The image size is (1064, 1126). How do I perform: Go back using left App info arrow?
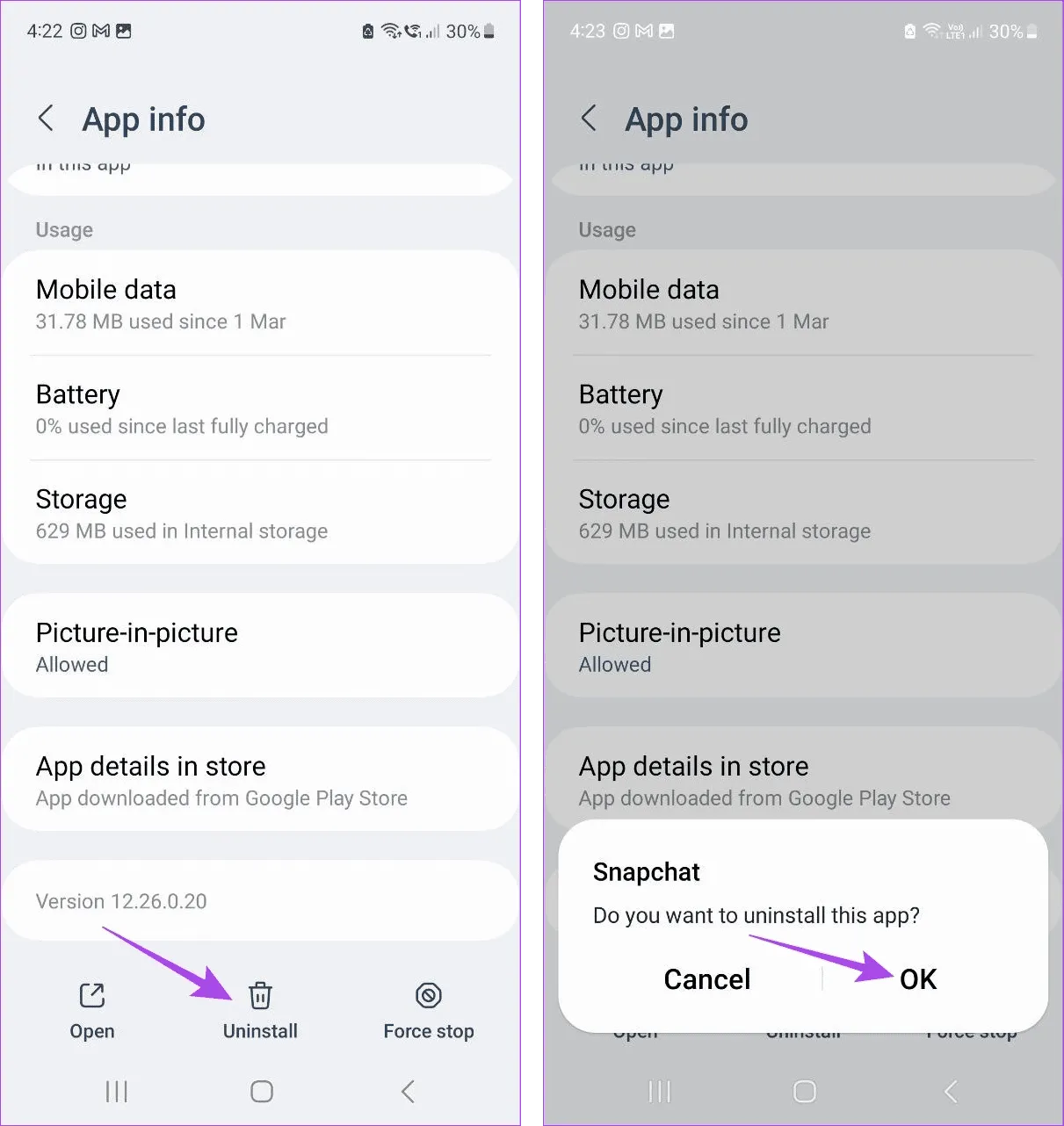click(x=47, y=119)
